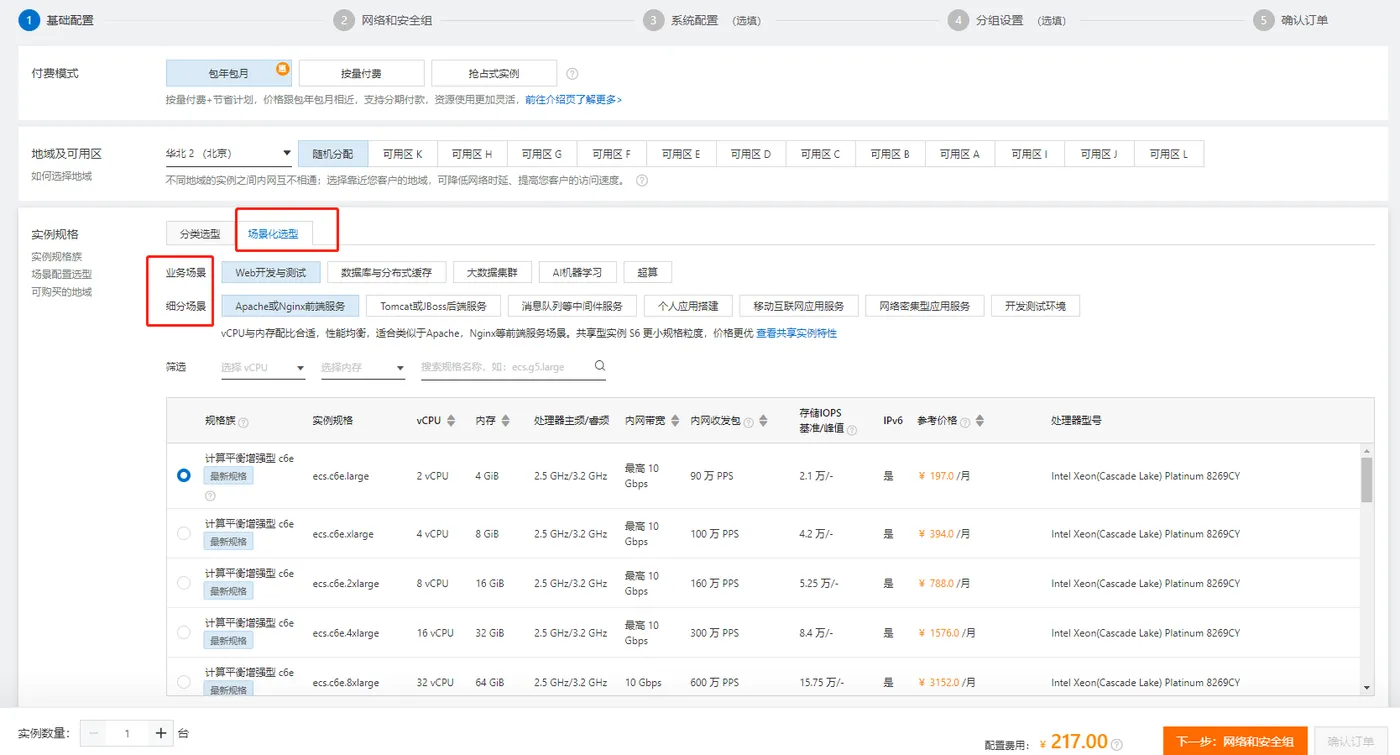Click 实例规格族 sidebar link
Screen dimensions: 1400x755
[x=56, y=256]
